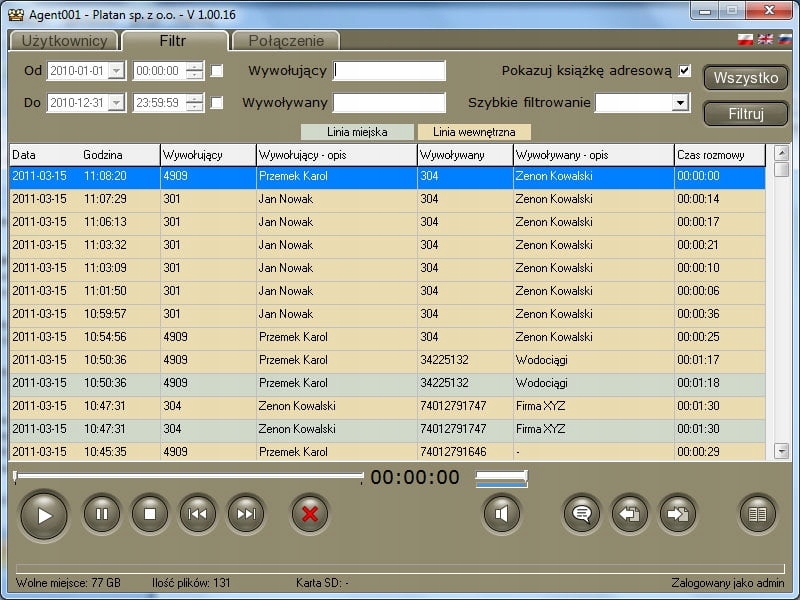Select the row with time 11:01:50
The width and height of the screenshot is (800, 600).
pyautogui.click(x=387, y=291)
